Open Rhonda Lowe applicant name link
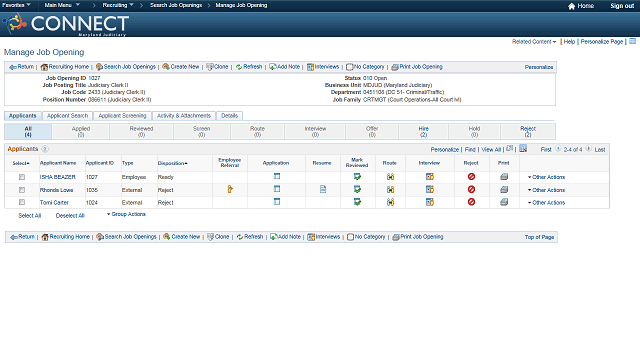 pyautogui.click(x=56, y=190)
